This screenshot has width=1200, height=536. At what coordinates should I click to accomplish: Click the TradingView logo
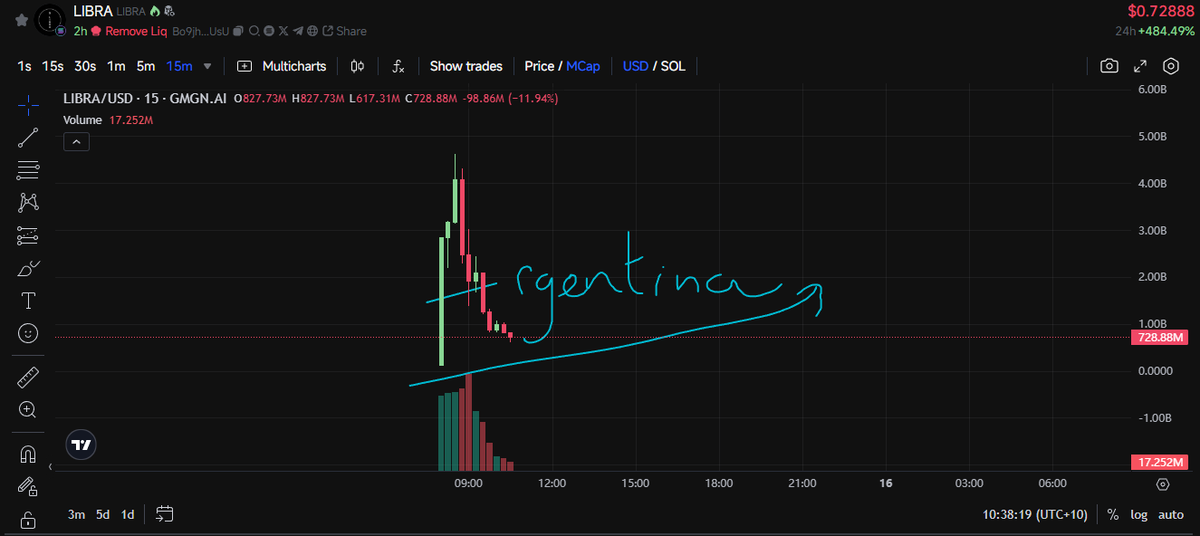[82, 444]
